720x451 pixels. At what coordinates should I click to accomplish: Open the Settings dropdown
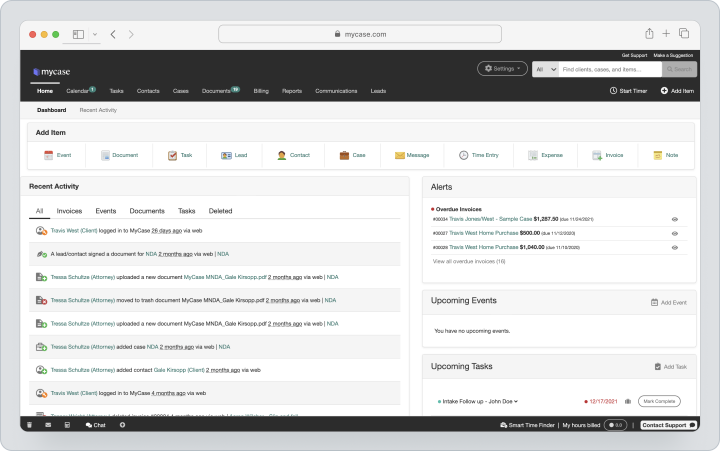tap(502, 68)
